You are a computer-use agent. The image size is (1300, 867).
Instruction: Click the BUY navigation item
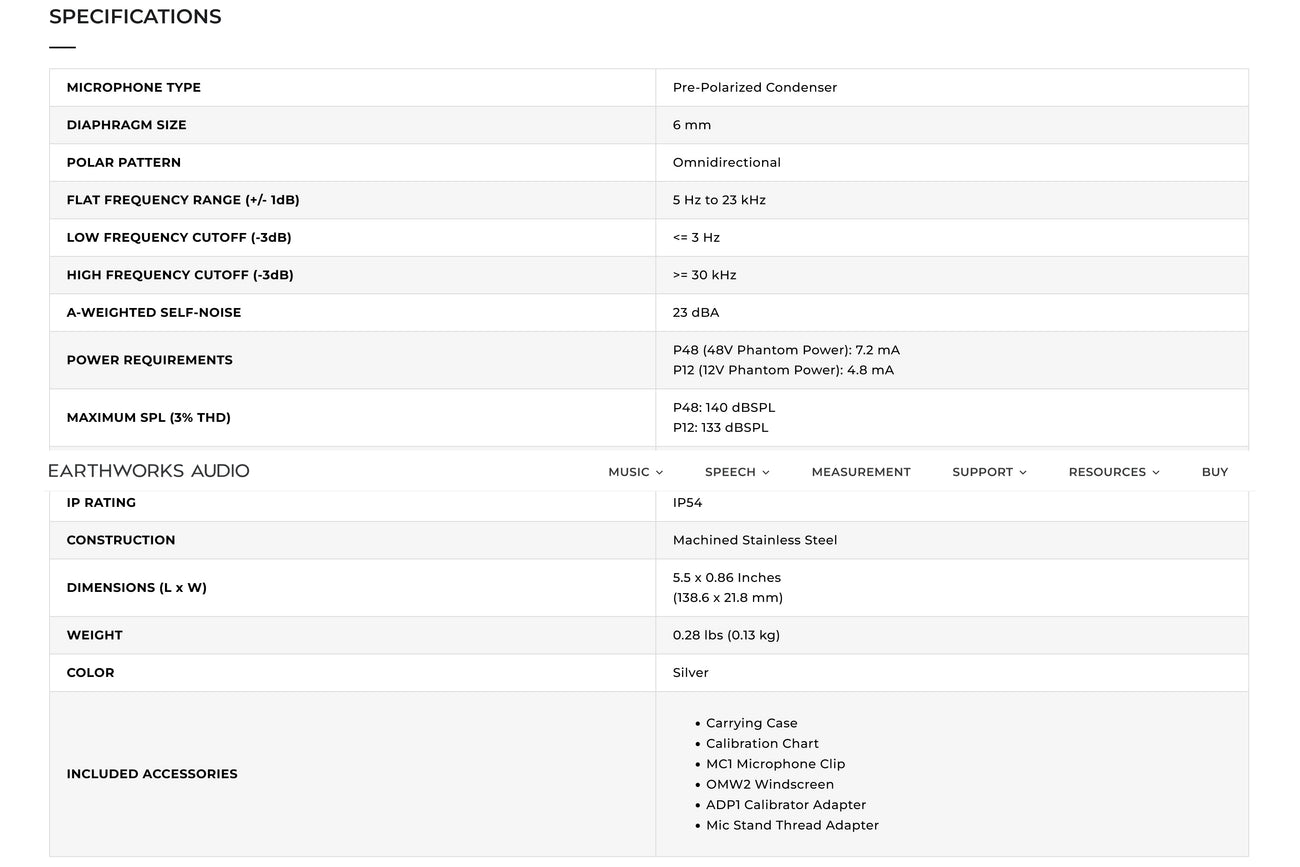click(1214, 471)
